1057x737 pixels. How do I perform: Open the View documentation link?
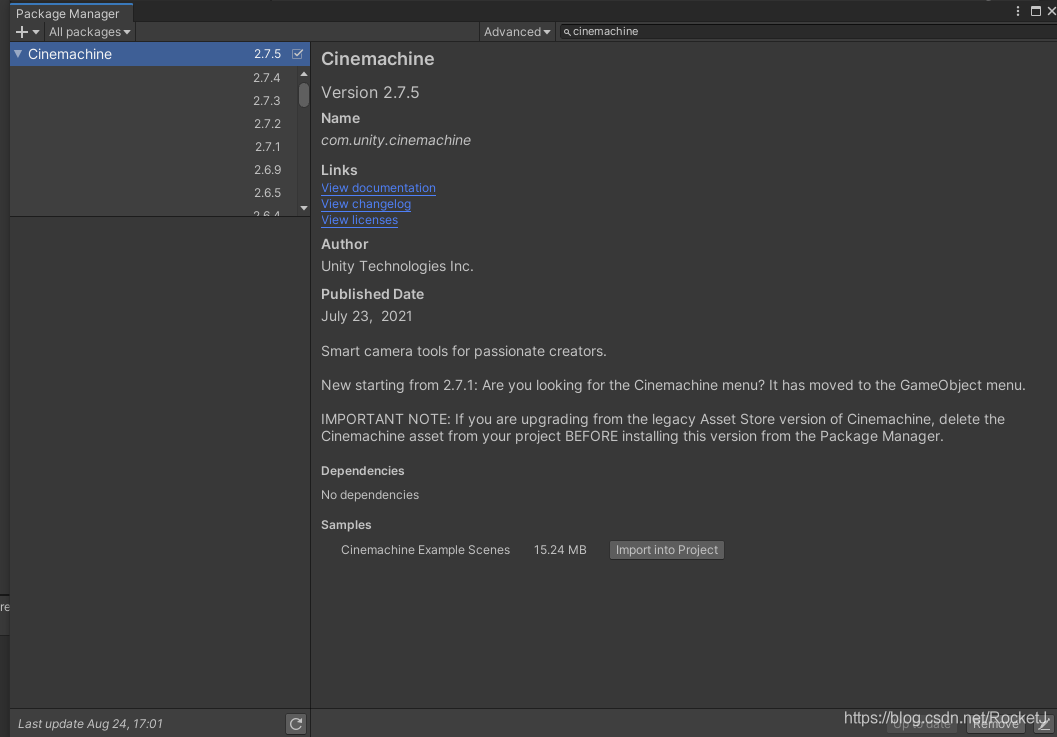[x=378, y=187]
